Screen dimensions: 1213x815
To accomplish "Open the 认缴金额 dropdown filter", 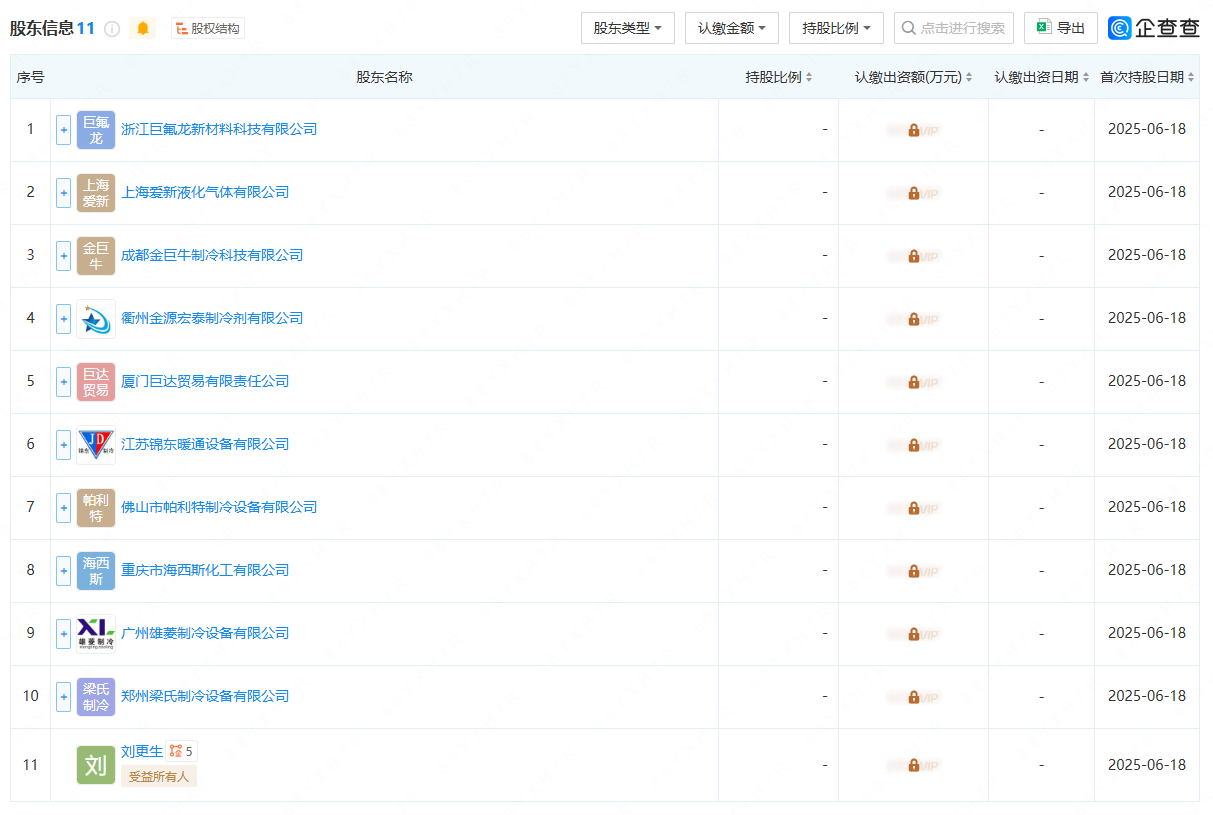I will (x=732, y=28).
